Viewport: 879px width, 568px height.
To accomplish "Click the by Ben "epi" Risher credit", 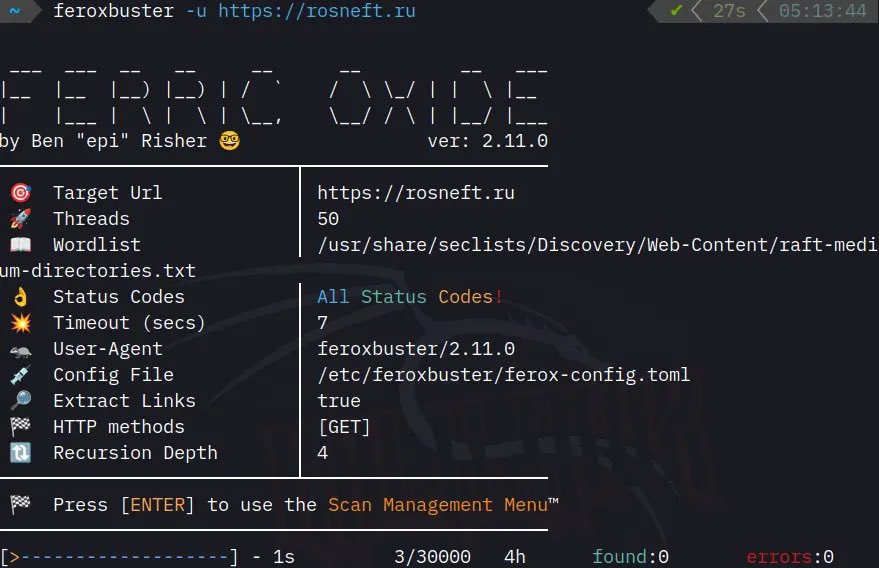I will [103, 141].
